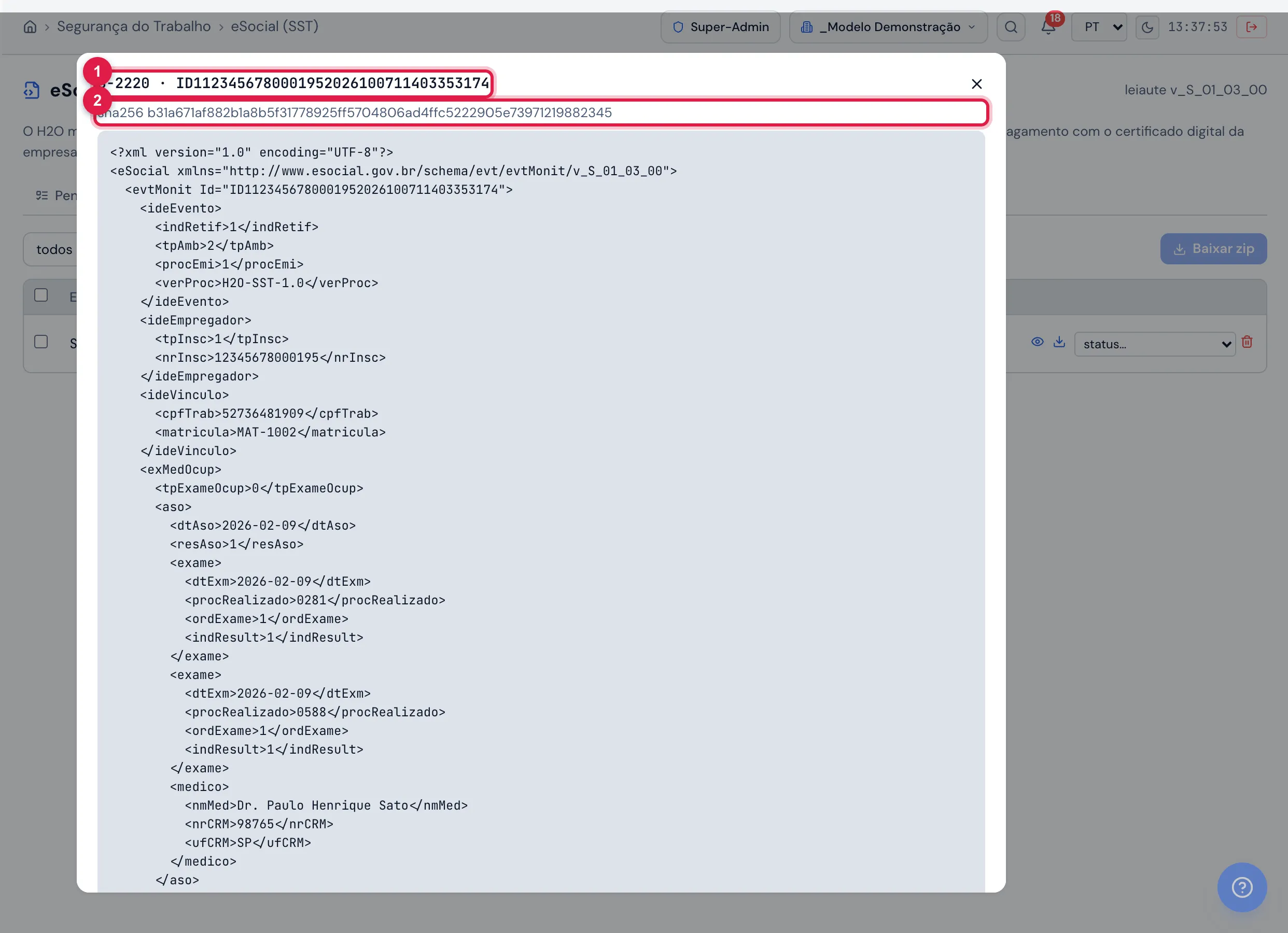Open eSocial (SST) breadcrumb

[x=274, y=26]
